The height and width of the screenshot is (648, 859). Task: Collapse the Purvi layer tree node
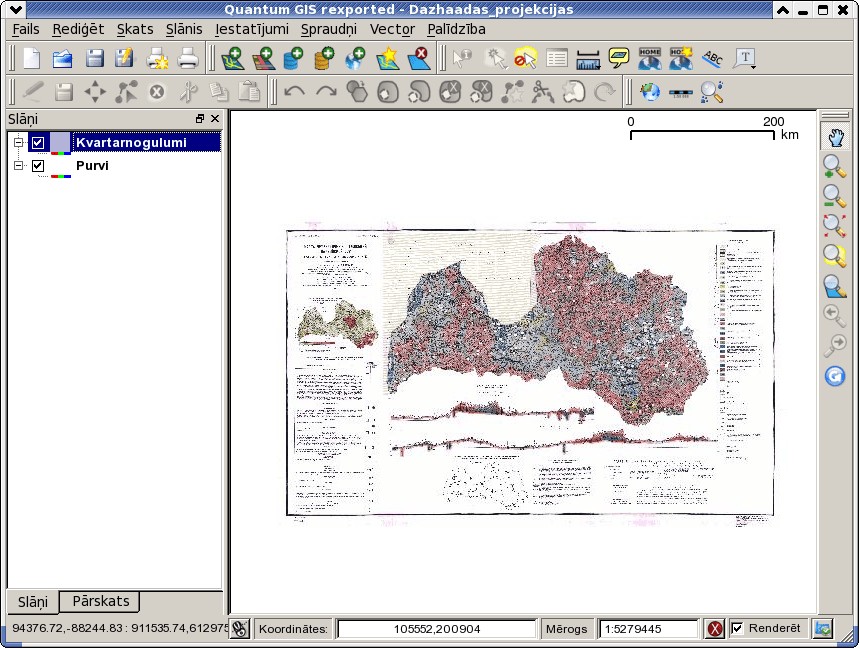(x=19, y=165)
